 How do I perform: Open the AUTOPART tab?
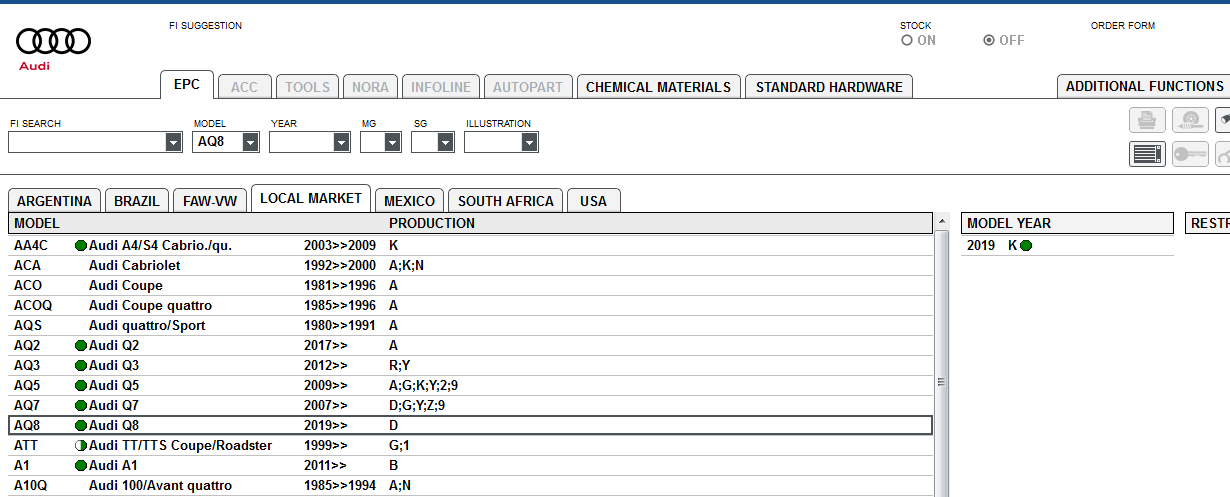point(528,87)
